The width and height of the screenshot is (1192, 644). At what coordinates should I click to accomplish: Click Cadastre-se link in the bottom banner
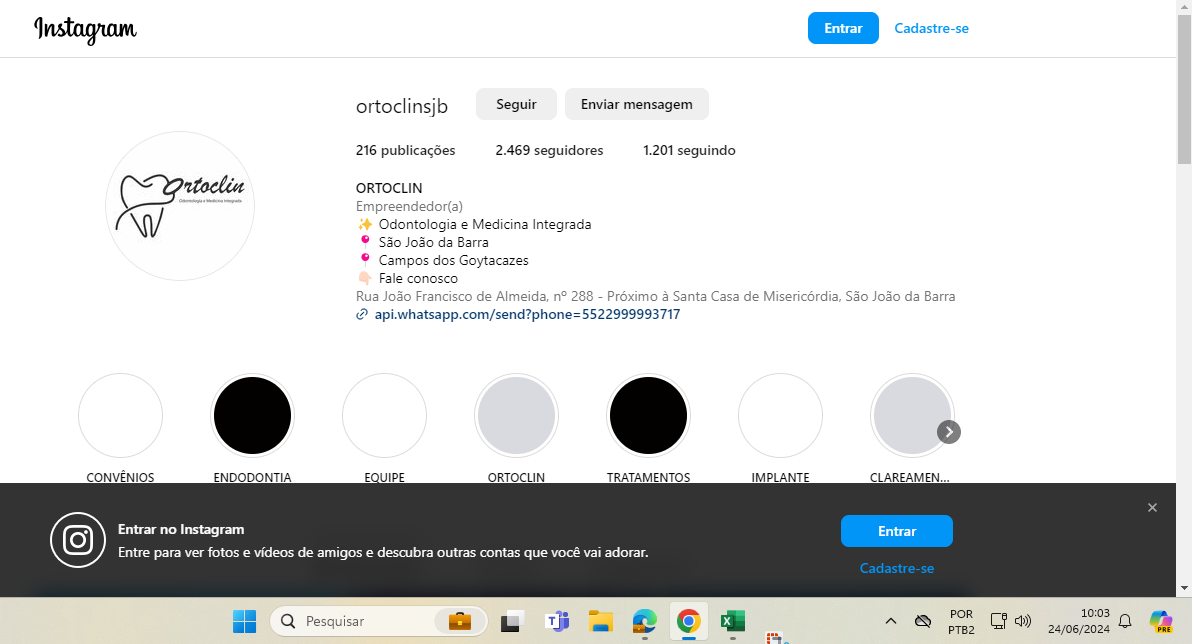click(x=896, y=568)
